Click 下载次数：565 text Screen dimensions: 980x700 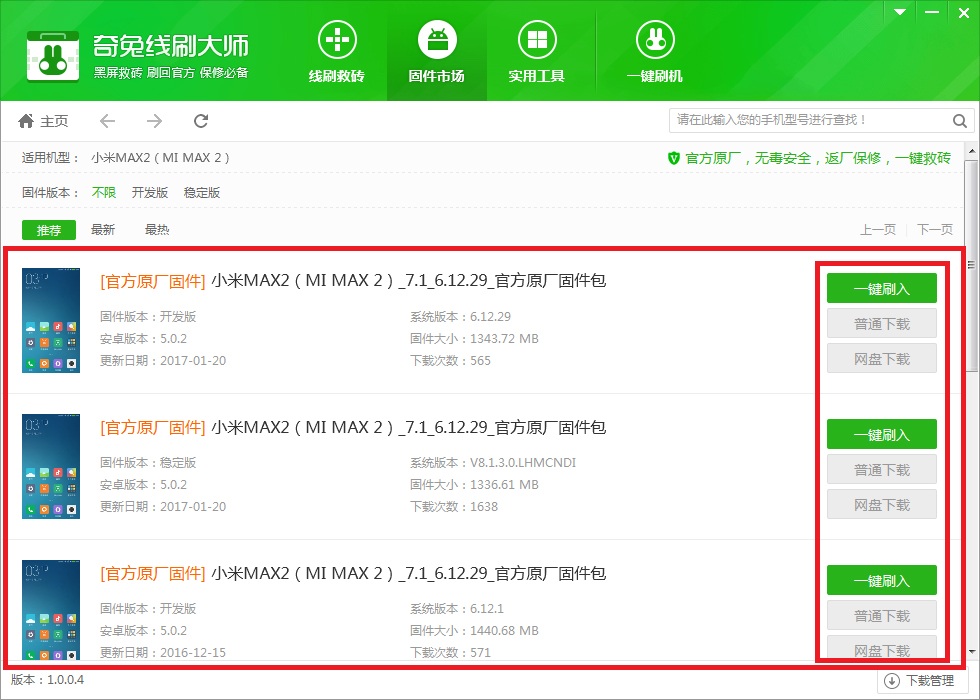(x=451, y=361)
